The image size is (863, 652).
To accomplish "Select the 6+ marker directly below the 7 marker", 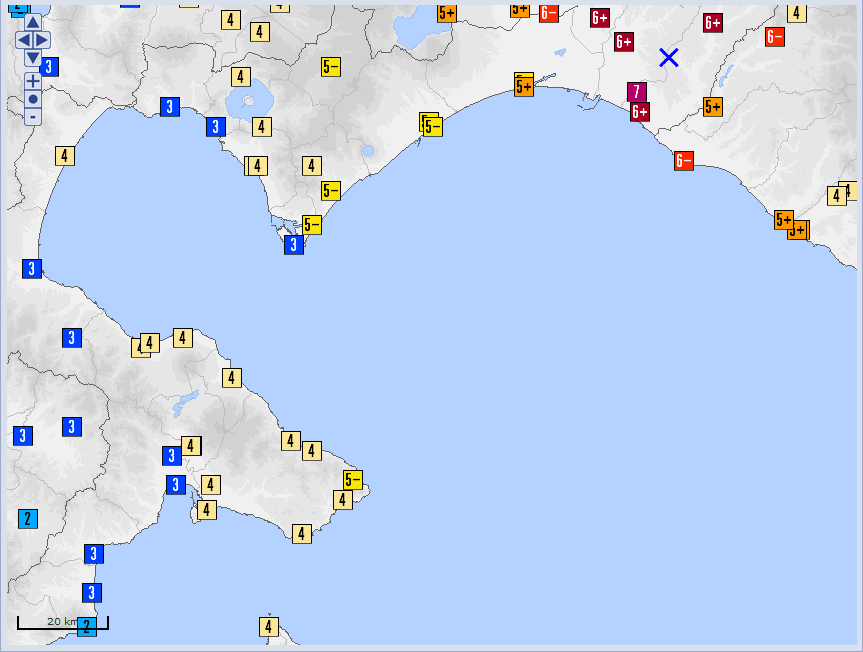I will click(640, 112).
